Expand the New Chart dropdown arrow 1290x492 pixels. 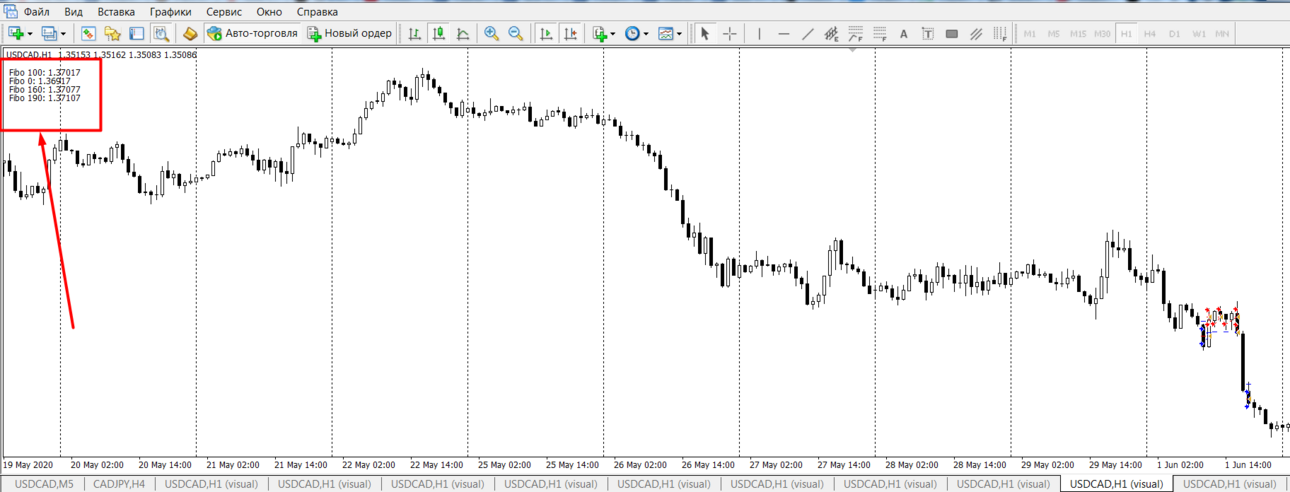30,34
